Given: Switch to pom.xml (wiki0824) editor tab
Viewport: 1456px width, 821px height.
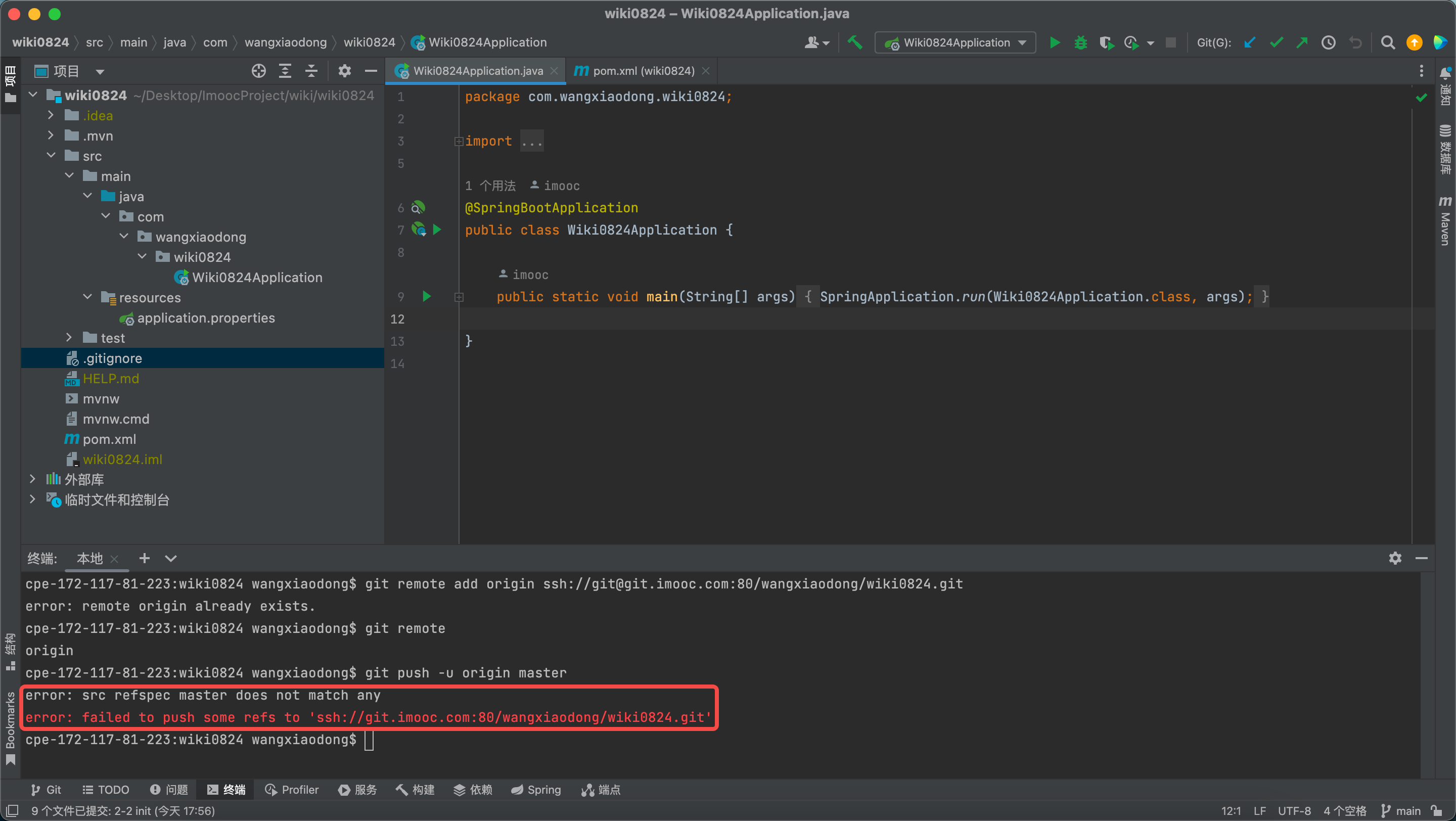Looking at the screenshot, I should [x=642, y=71].
